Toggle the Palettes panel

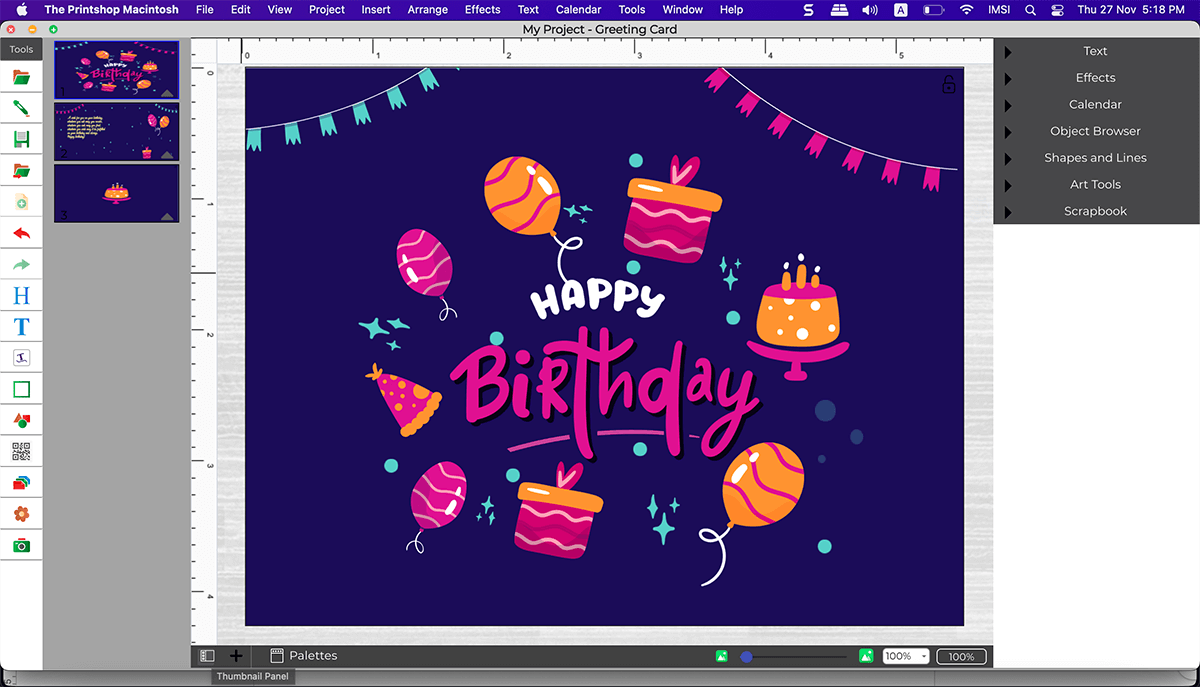[x=304, y=656]
